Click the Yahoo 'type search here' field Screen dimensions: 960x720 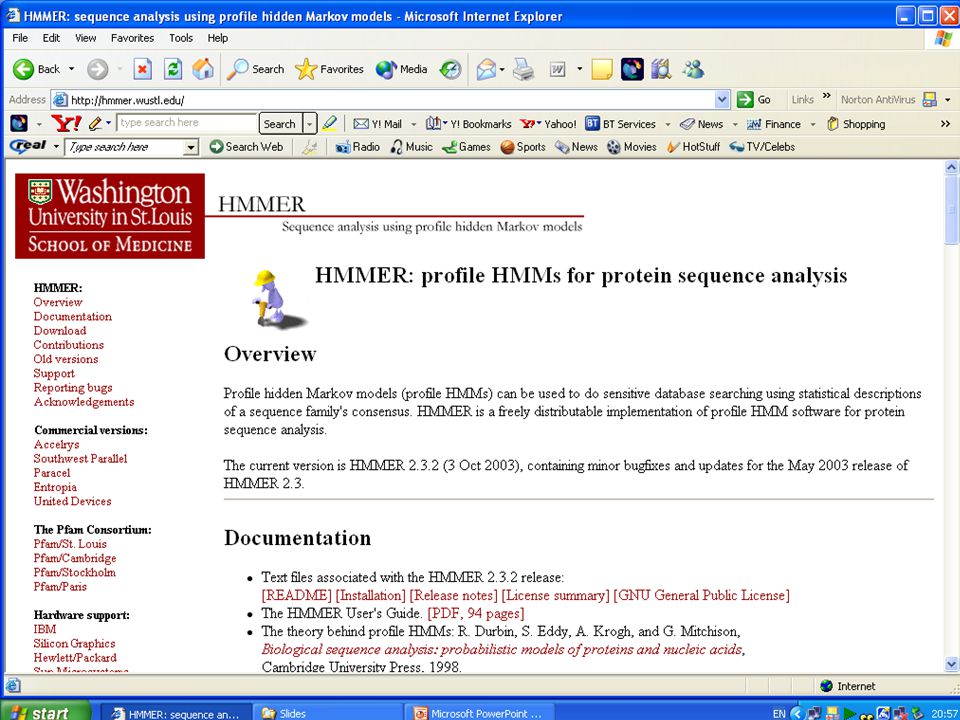point(187,123)
